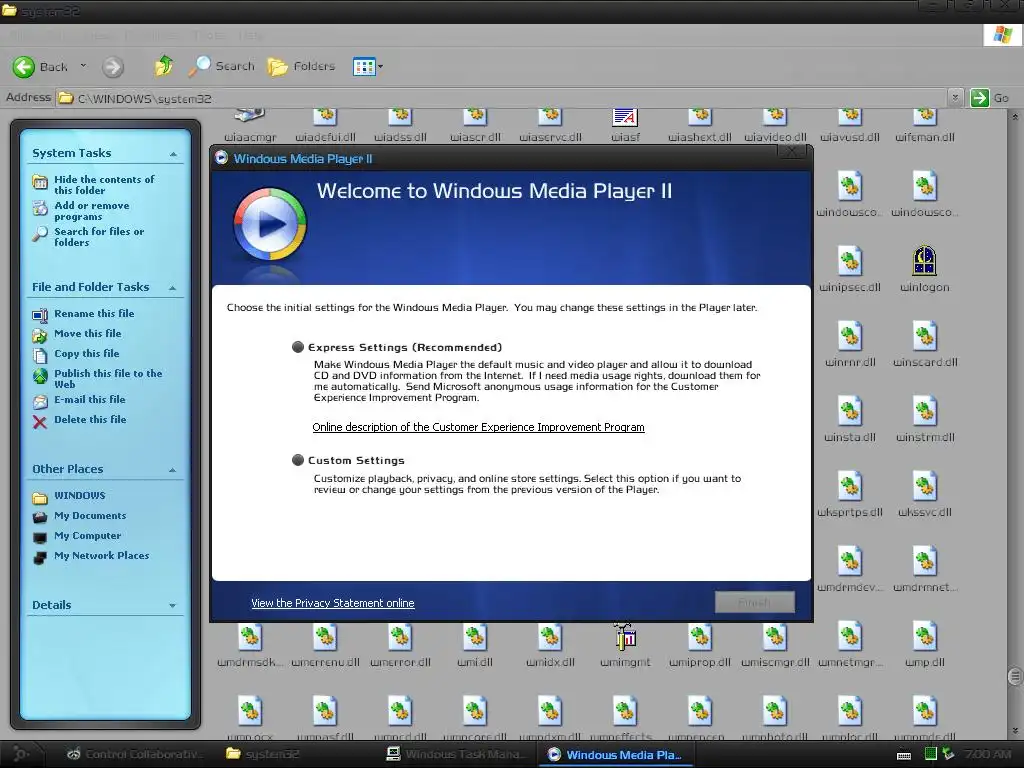
Task: Collapse the File and Folder Tasks section
Action: (173, 288)
